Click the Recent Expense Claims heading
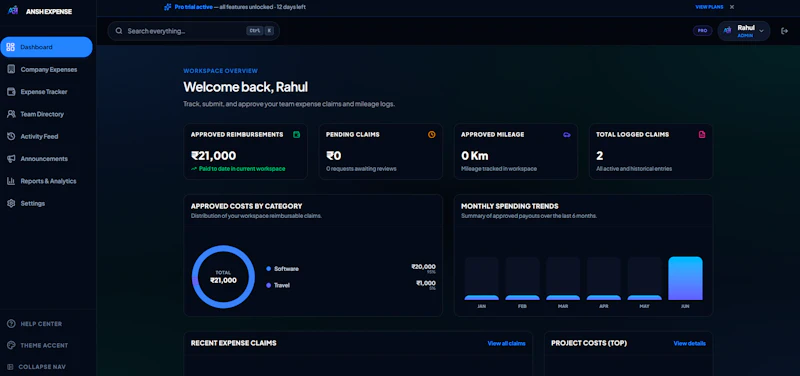 click(x=234, y=343)
